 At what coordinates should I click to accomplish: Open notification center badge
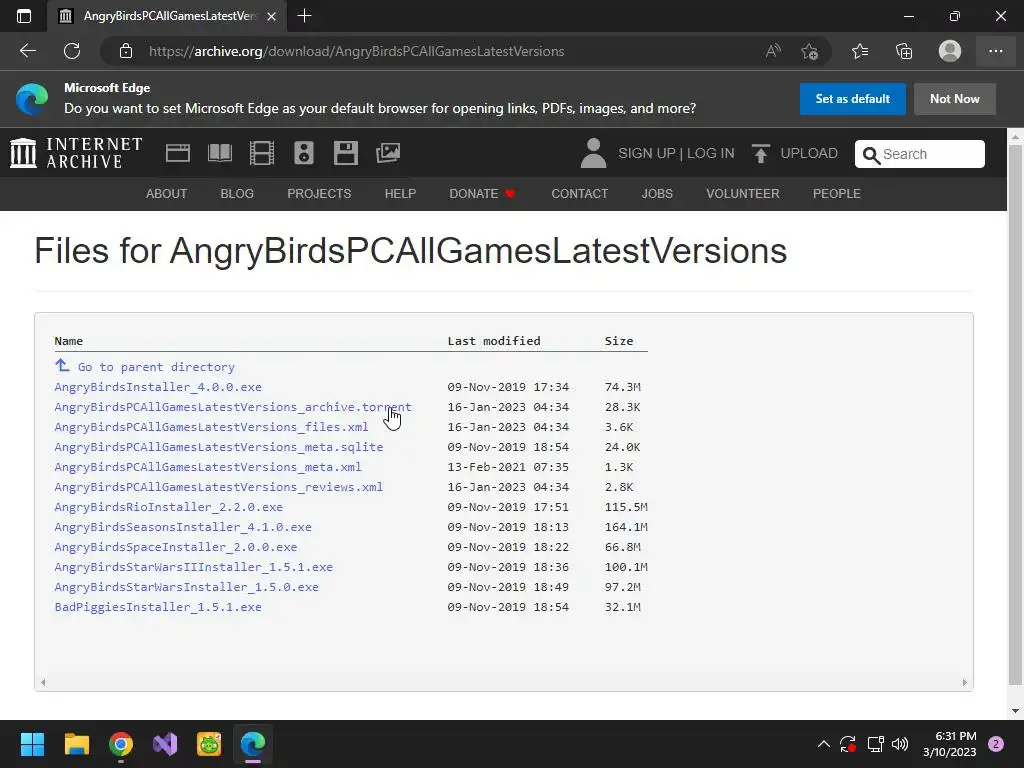pyautogui.click(x=996, y=744)
